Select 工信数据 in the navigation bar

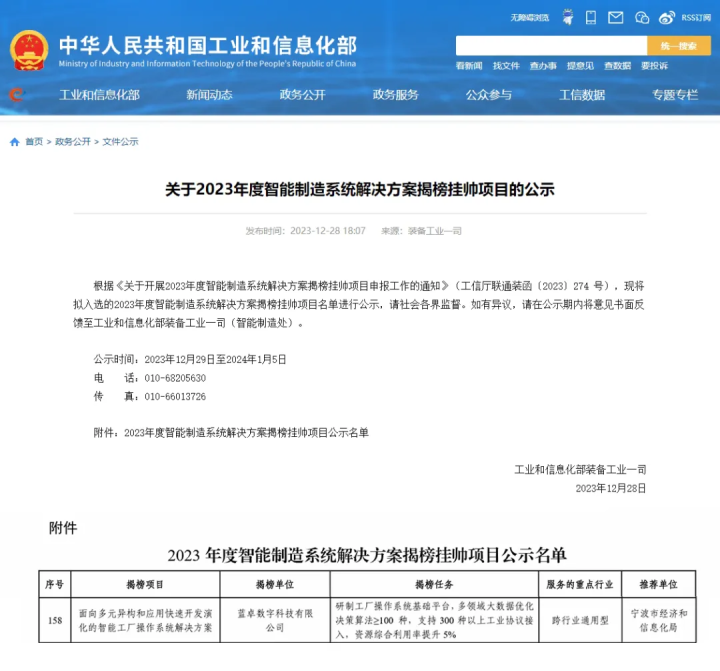pyautogui.click(x=582, y=95)
